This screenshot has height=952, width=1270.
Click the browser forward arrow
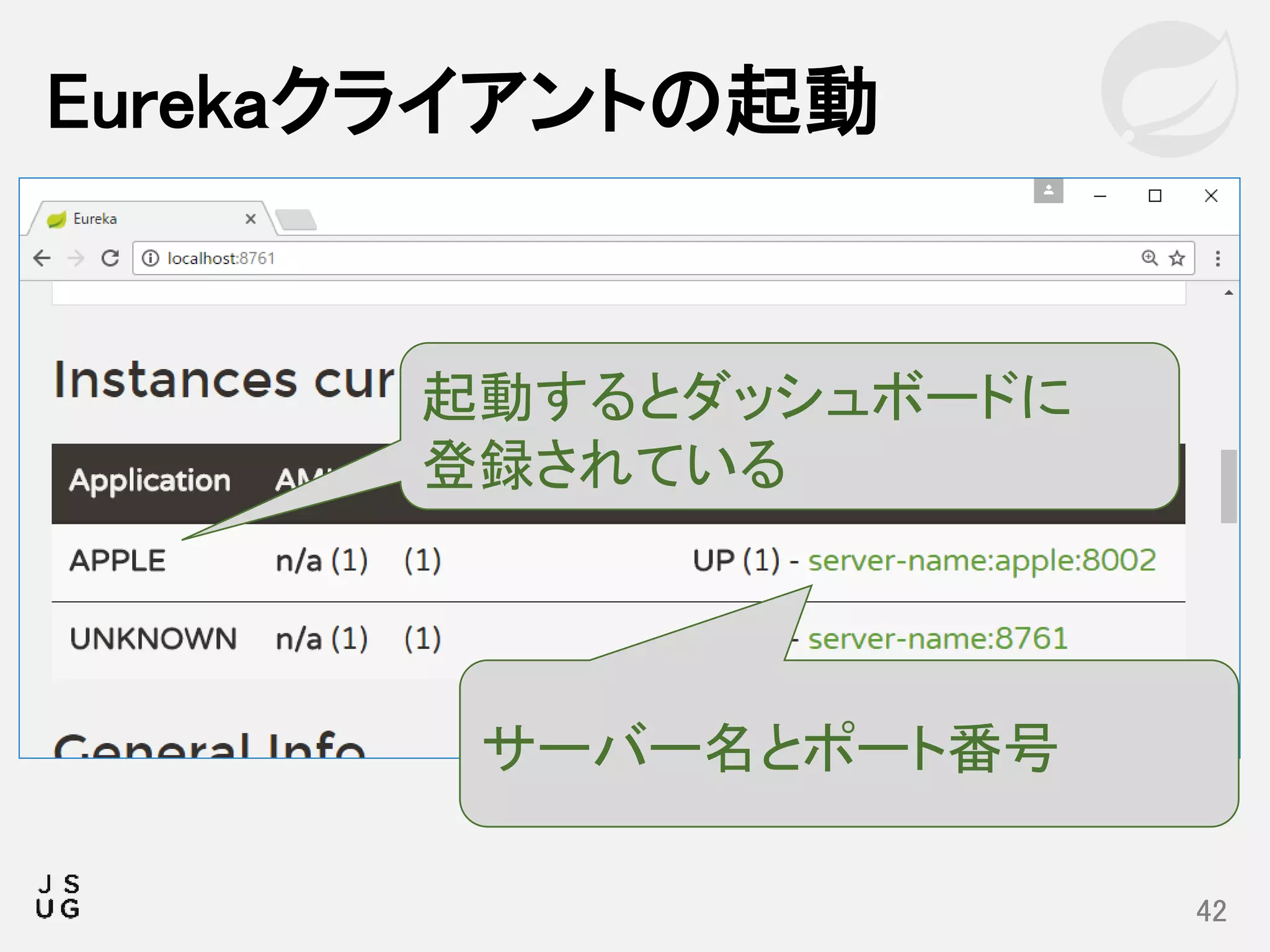pyautogui.click(x=76, y=258)
